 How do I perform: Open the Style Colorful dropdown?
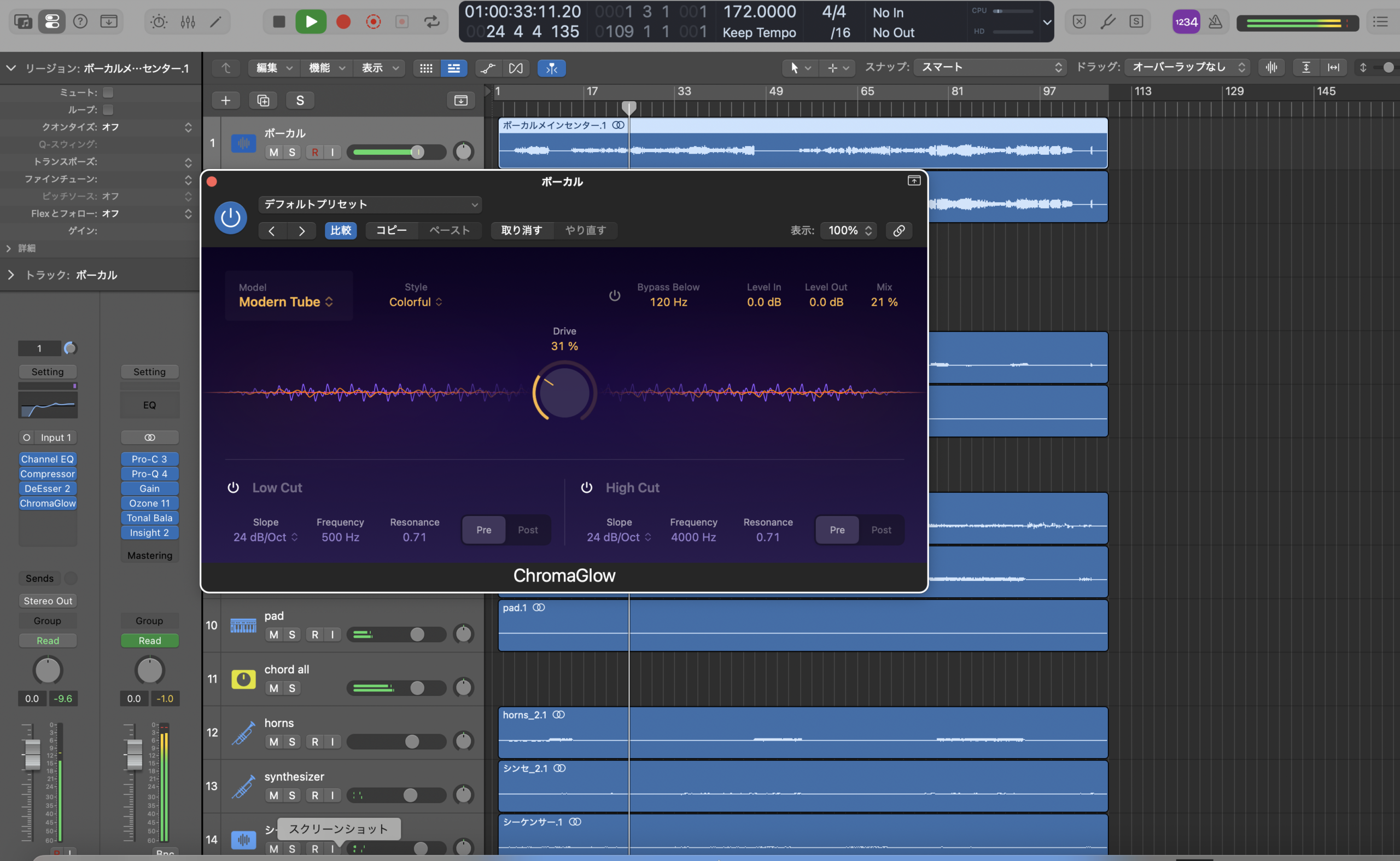click(416, 302)
